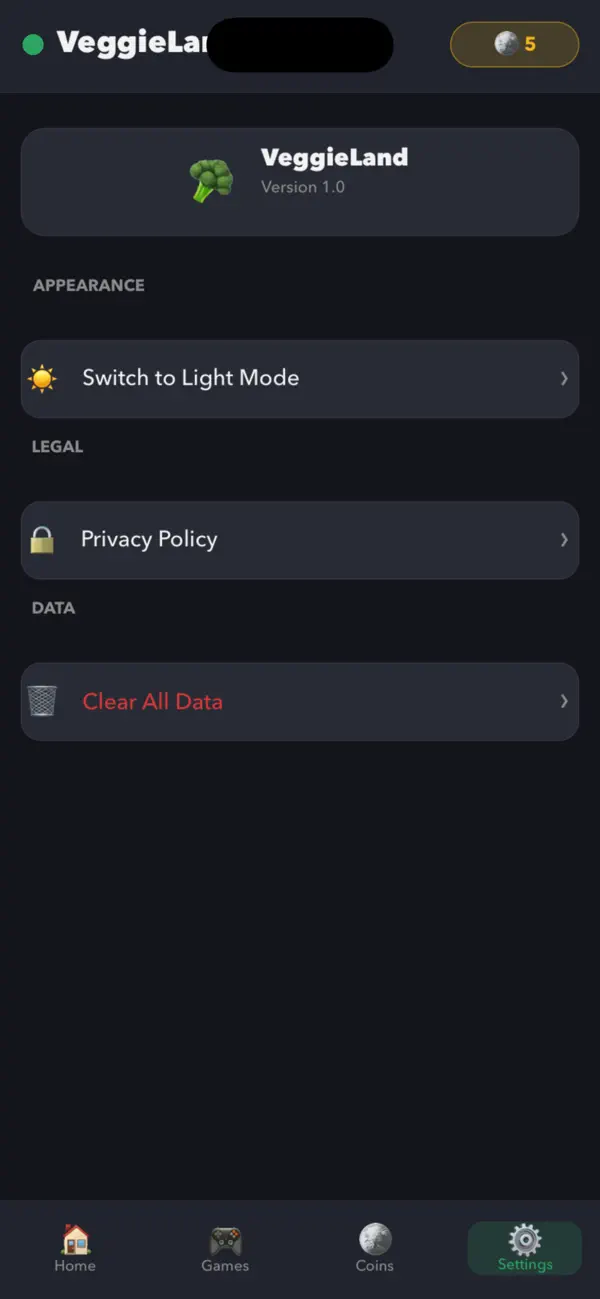Screen dimensions: 600x1299
Task: Tap the moon coin icon in bottom bar
Action: click(375, 1239)
